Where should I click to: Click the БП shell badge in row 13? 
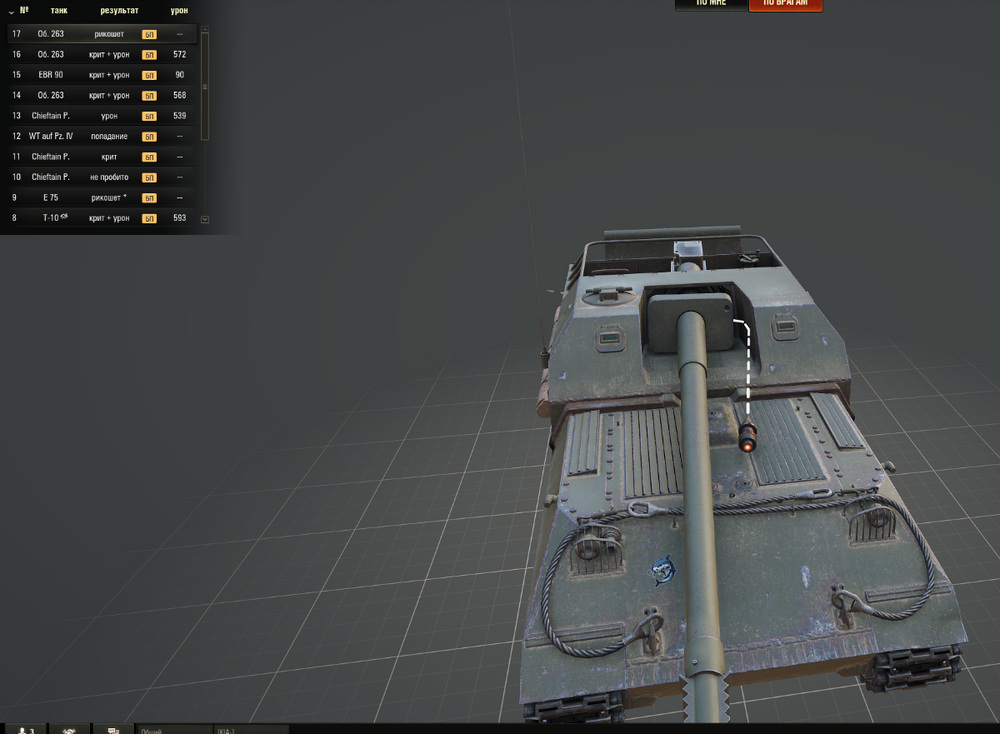pos(149,116)
